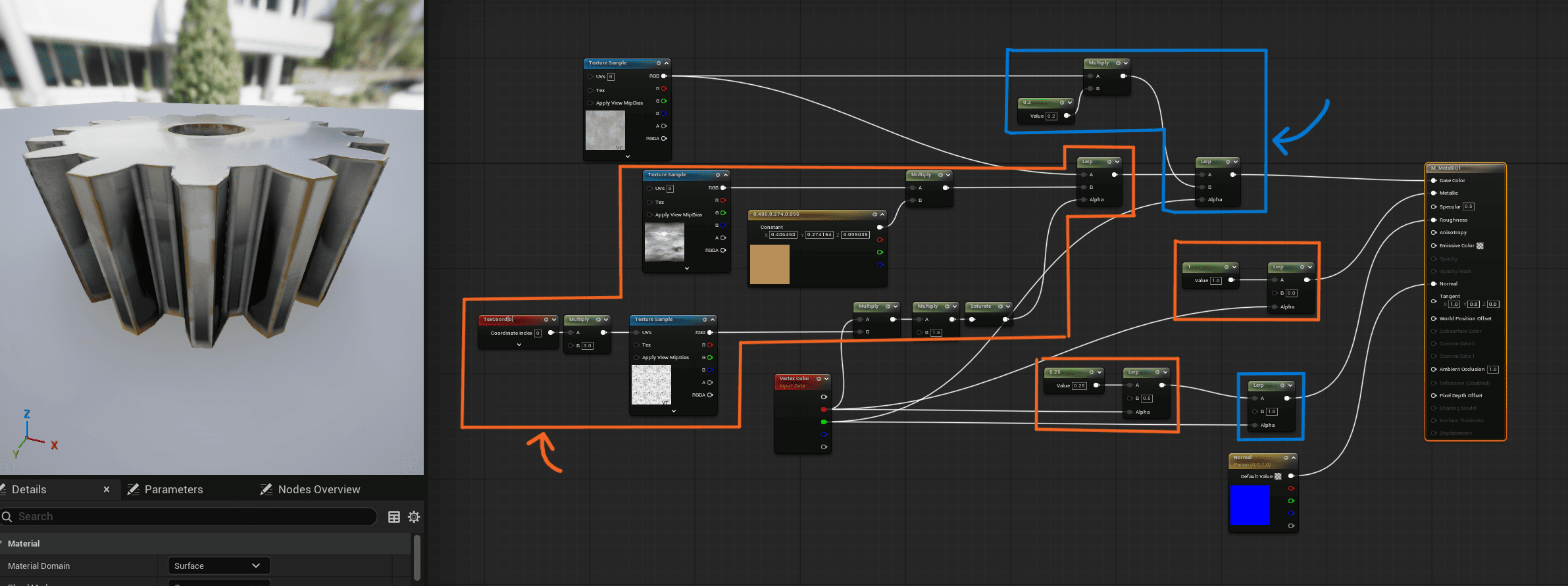Close the Details tab

click(107, 489)
